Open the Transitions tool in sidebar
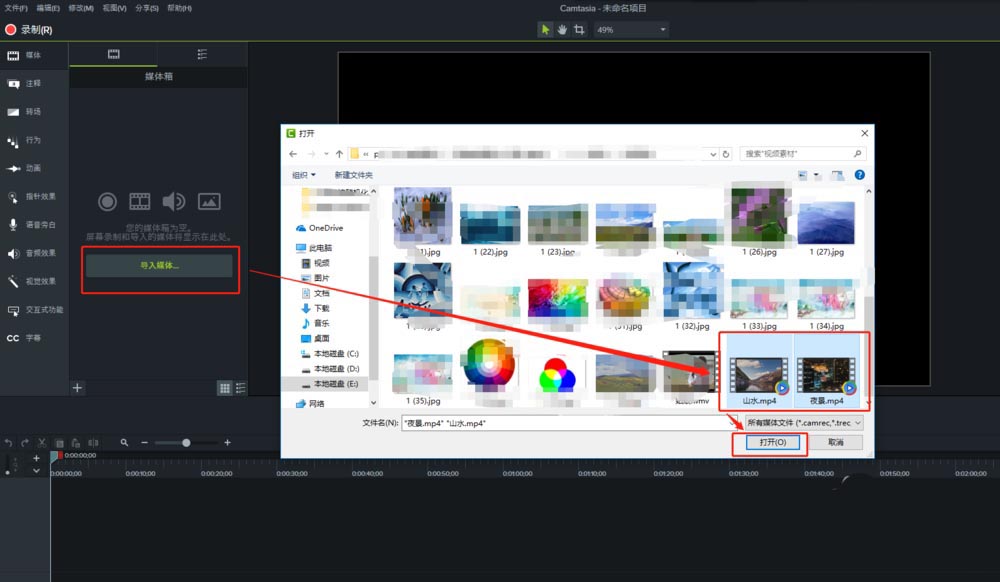The width and height of the screenshot is (1000, 582). pyautogui.click(x=24, y=112)
